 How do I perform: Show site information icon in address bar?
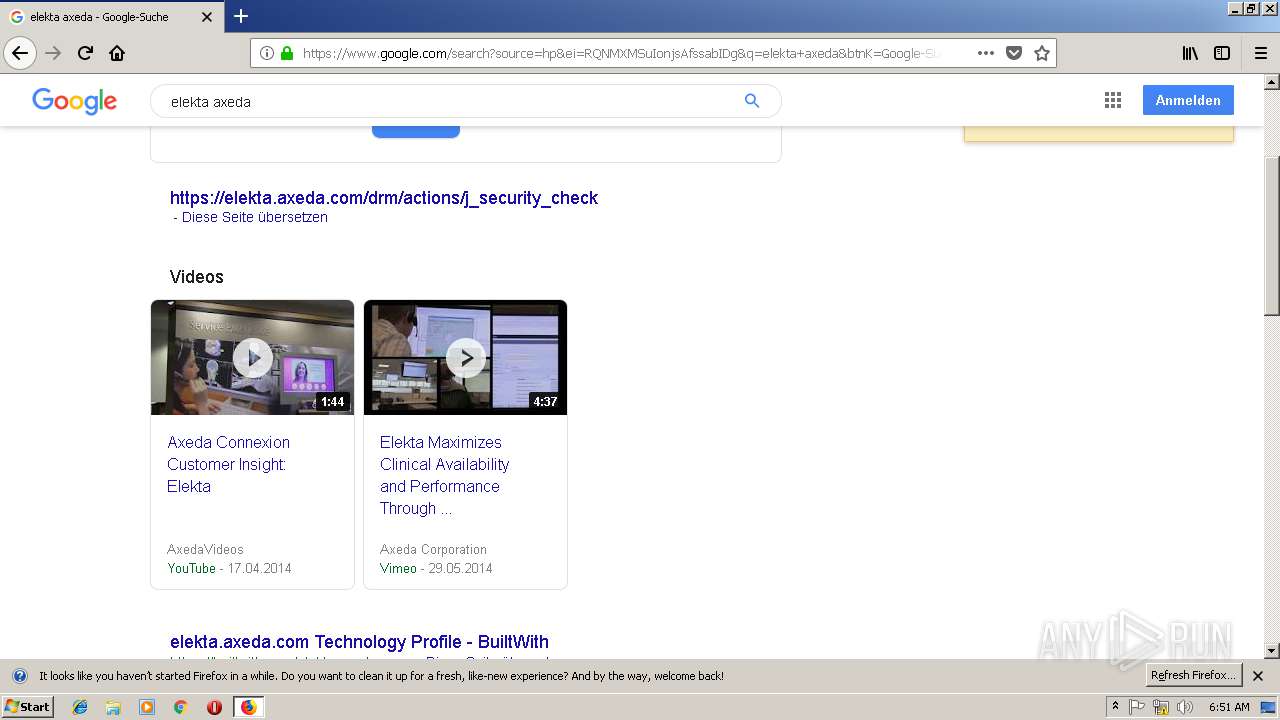(267, 53)
